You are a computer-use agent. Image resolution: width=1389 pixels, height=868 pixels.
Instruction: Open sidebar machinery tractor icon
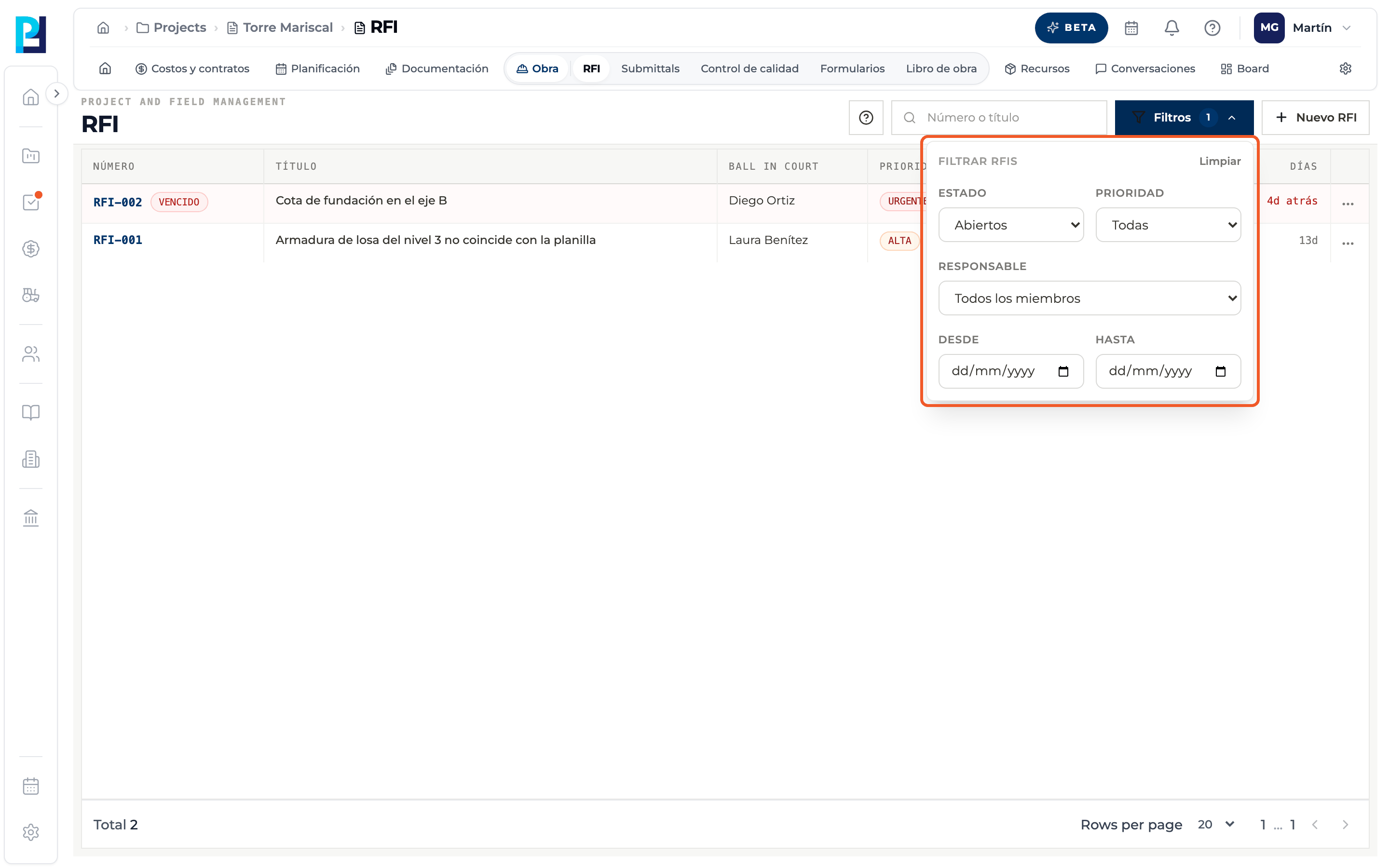(30, 295)
